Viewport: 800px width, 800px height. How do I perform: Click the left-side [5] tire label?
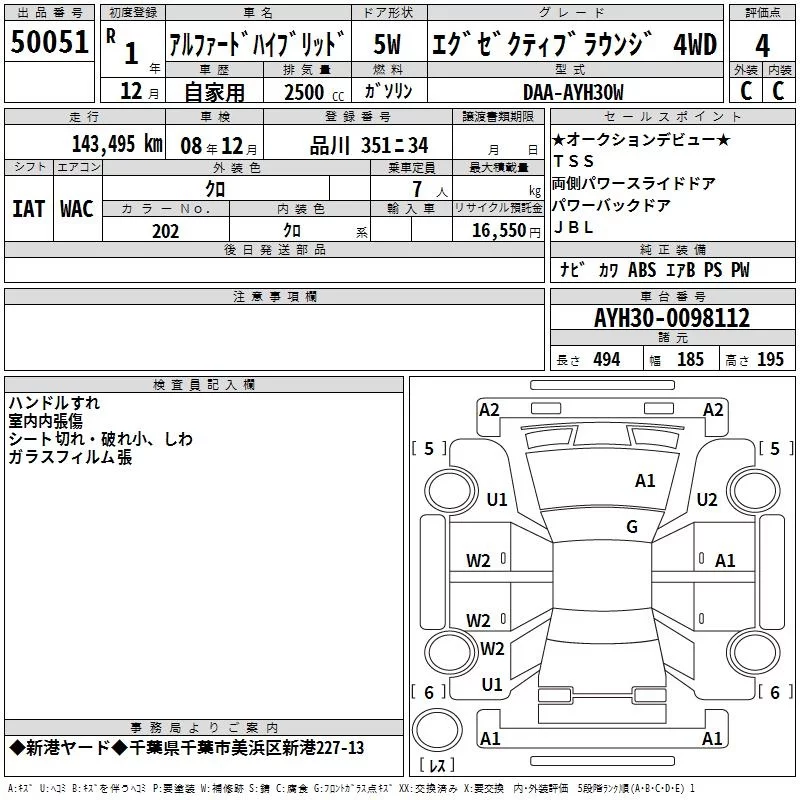click(429, 449)
